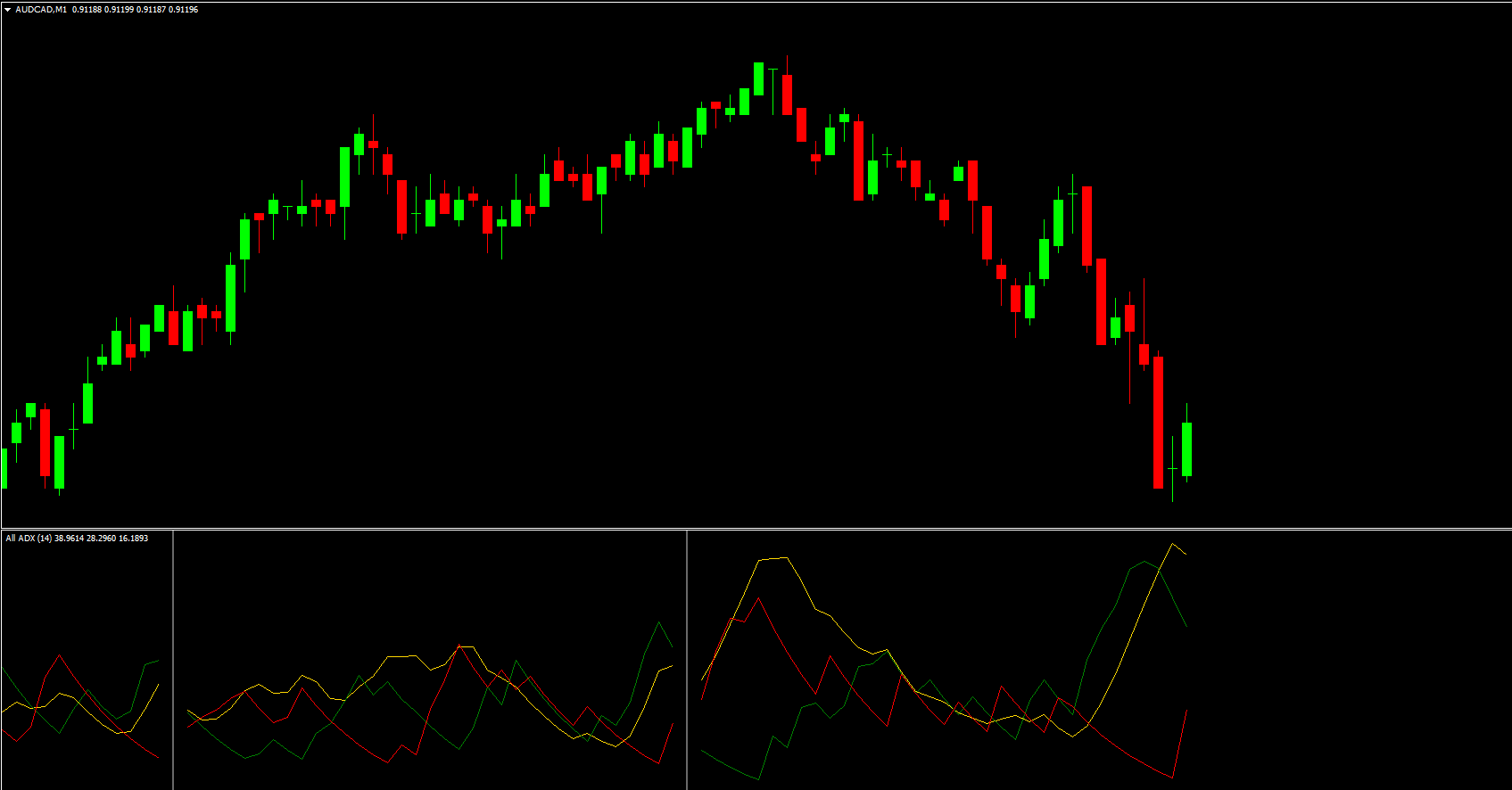The width and height of the screenshot is (1512, 790).
Task: Click the second vertical separator in ADX panel
Action: [x=687, y=660]
